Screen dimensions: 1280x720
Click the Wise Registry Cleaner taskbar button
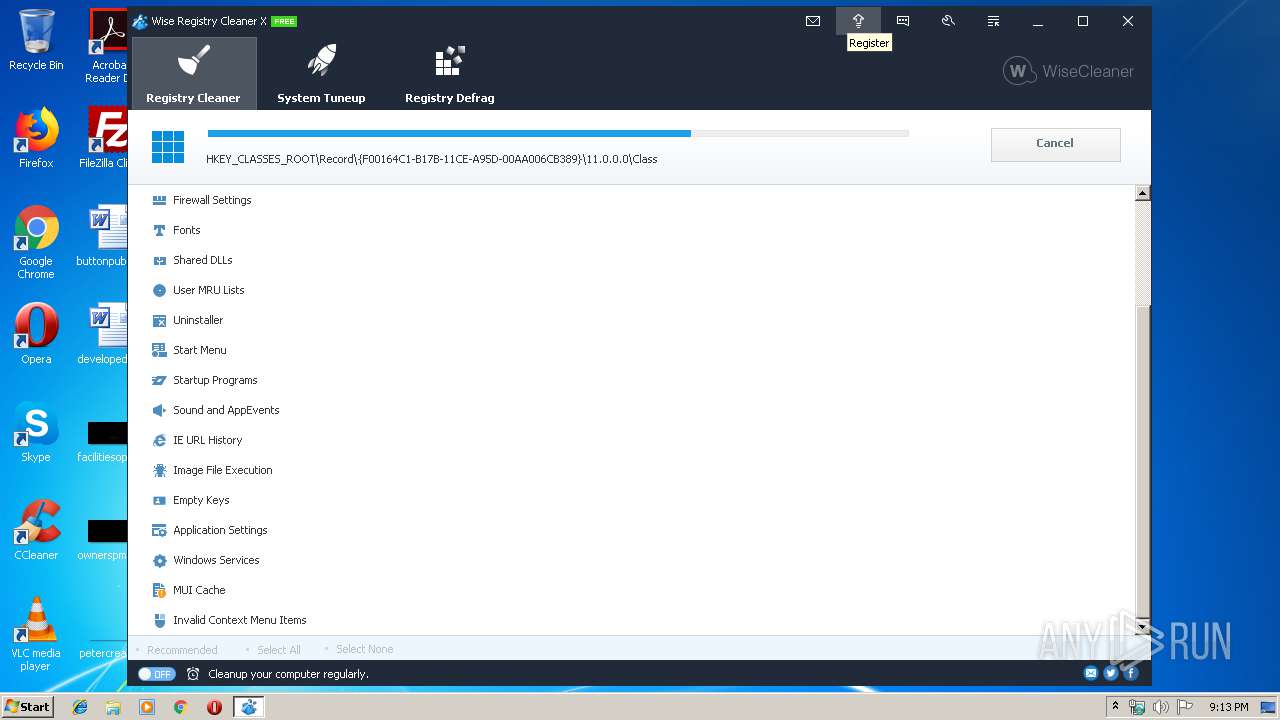click(248, 707)
